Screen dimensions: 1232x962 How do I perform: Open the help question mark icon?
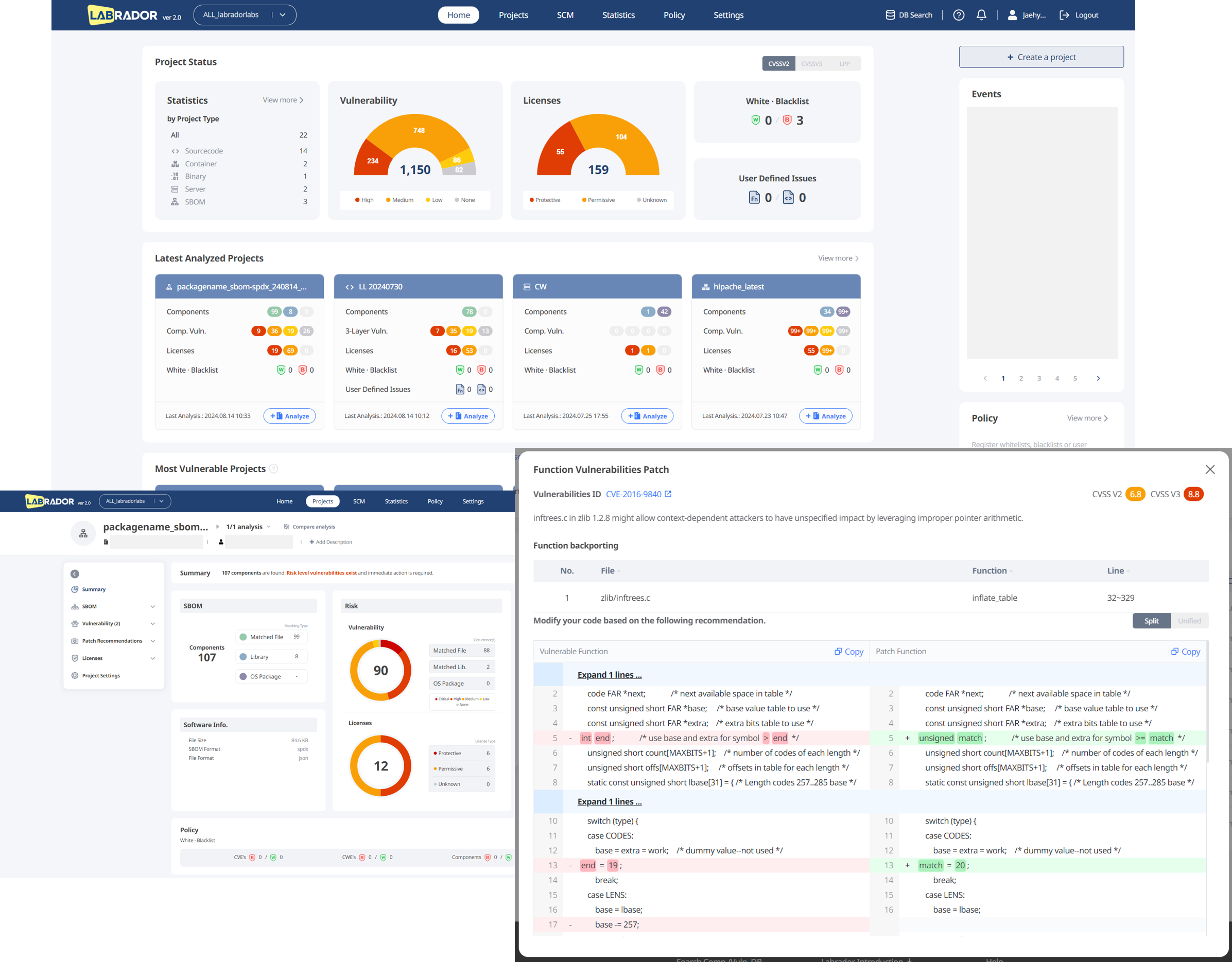pyautogui.click(x=959, y=15)
